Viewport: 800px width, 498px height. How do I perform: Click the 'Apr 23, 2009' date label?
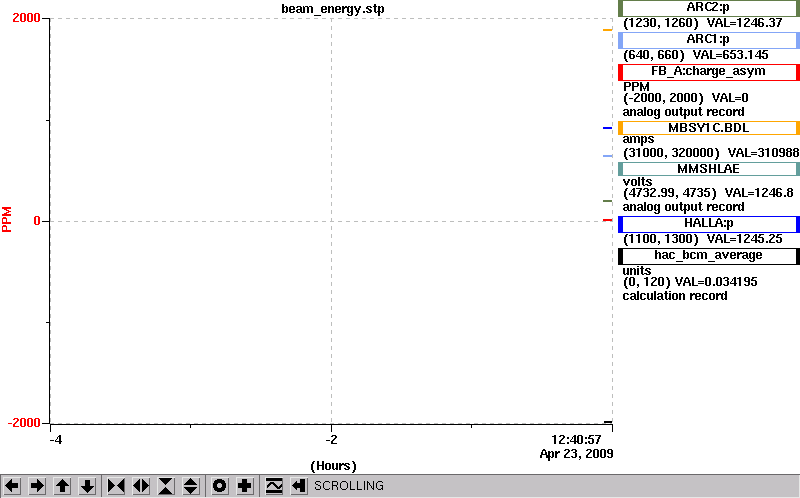click(x=577, y=454)
